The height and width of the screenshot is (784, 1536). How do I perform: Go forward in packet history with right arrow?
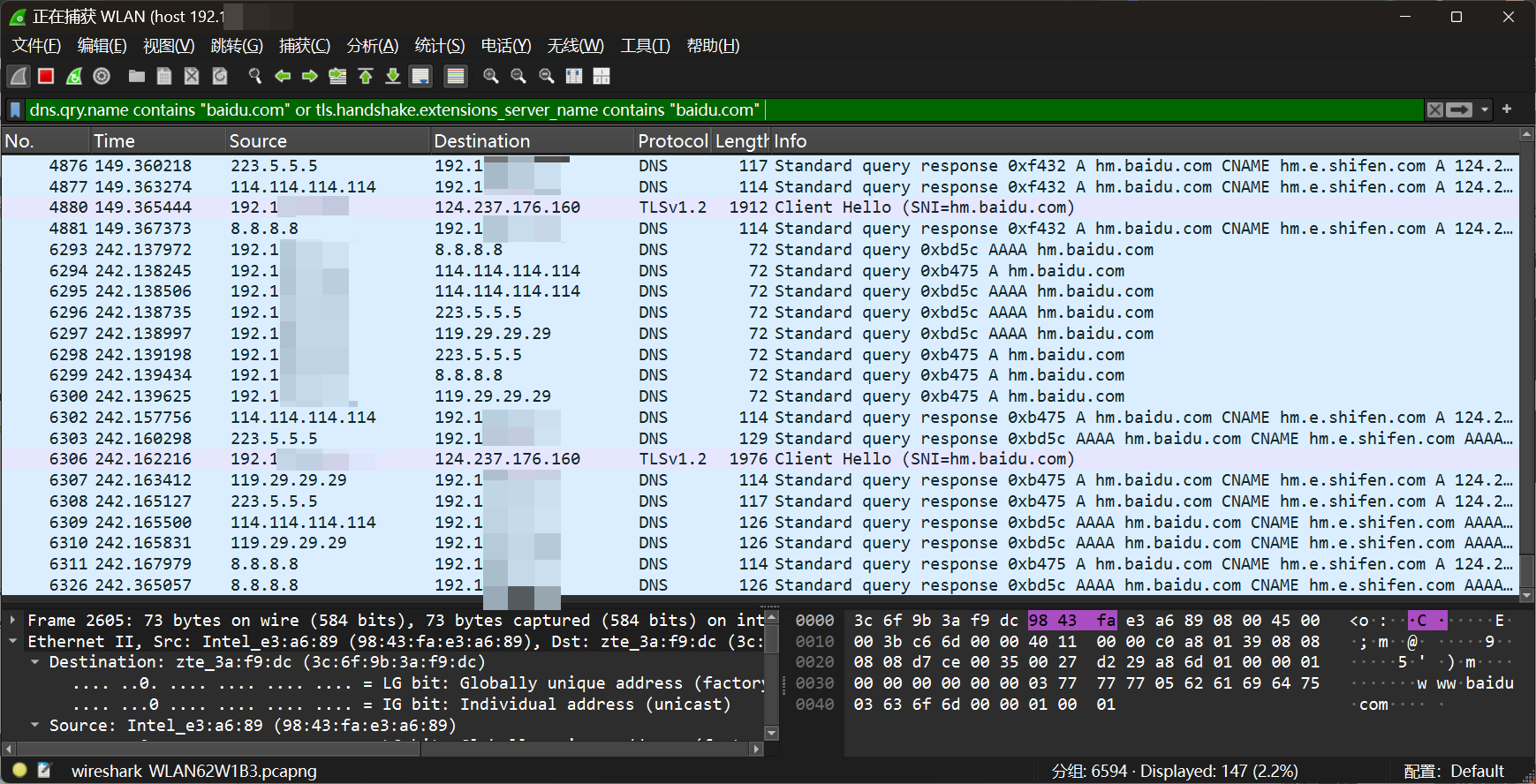(310, 76)
